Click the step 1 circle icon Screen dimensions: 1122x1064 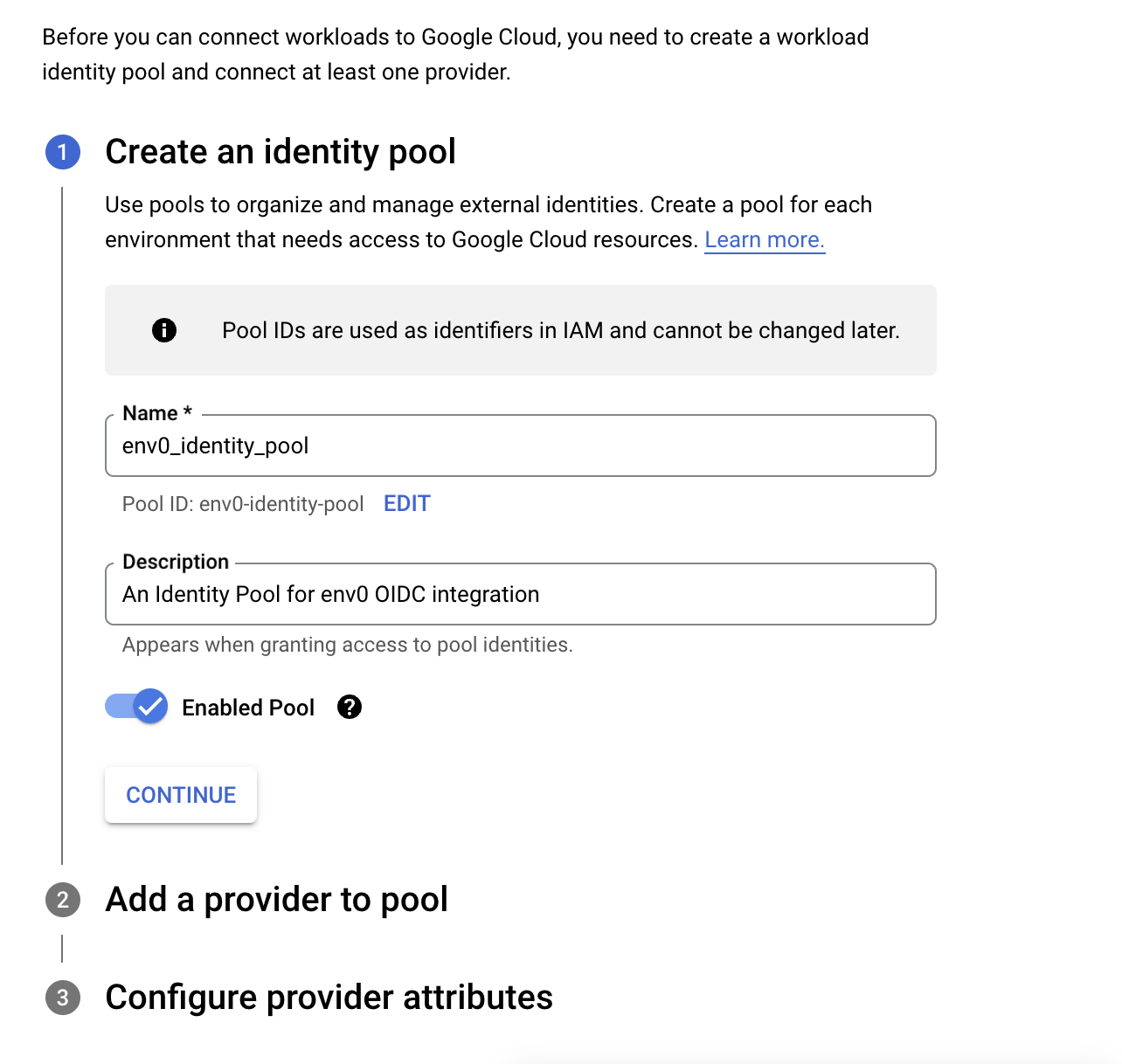point(63,152)
